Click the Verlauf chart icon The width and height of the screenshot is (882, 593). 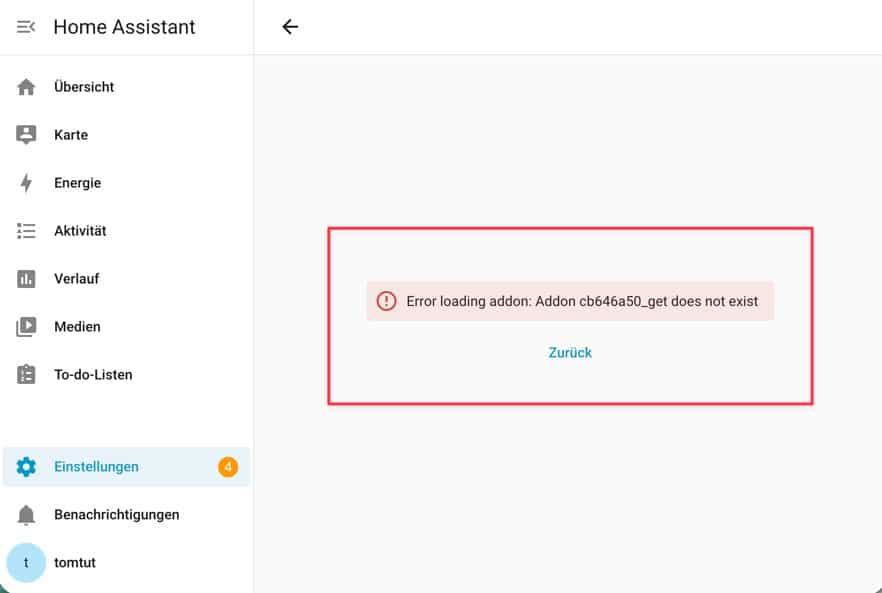click(27, 279)
